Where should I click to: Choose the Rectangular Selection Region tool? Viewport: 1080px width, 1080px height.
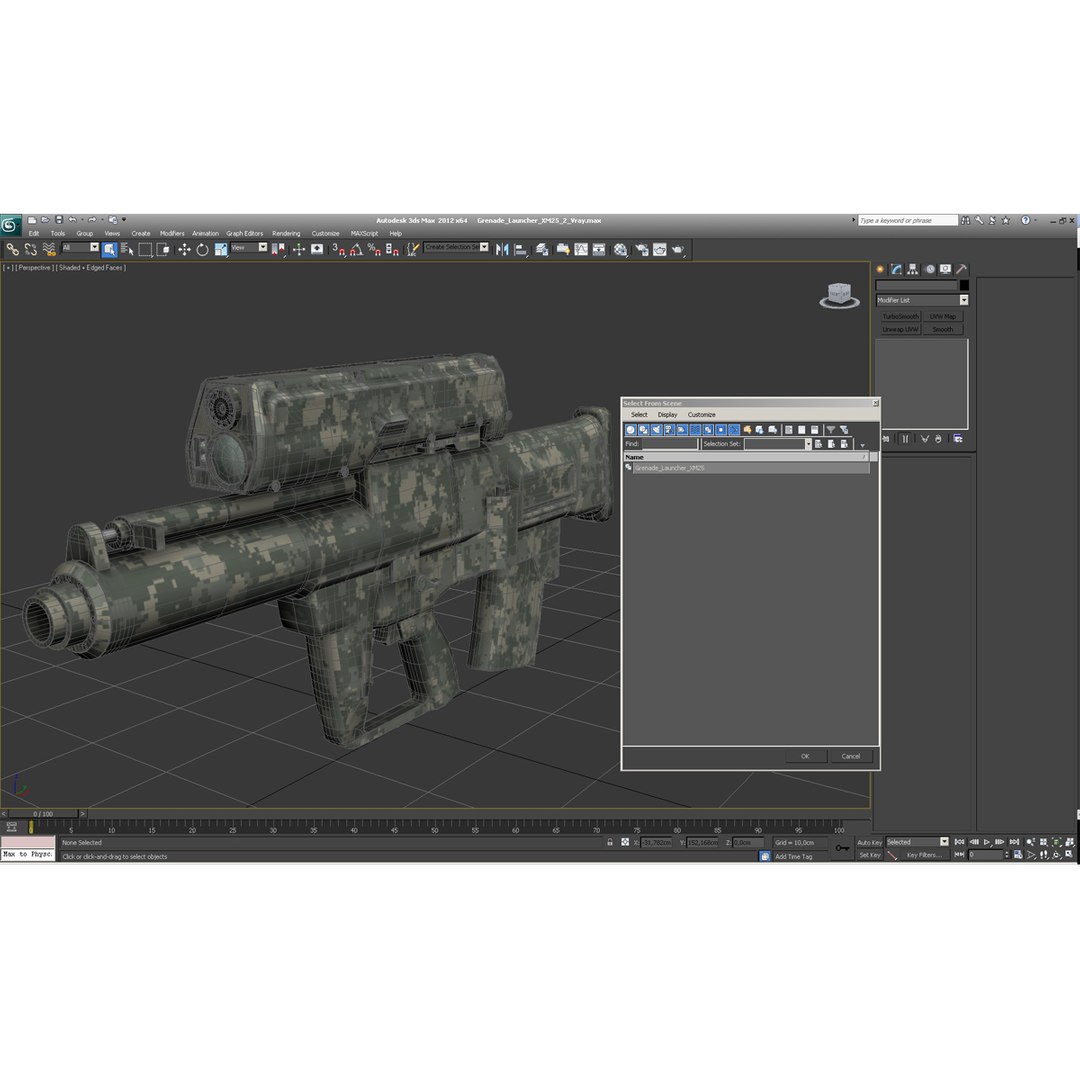145,249
